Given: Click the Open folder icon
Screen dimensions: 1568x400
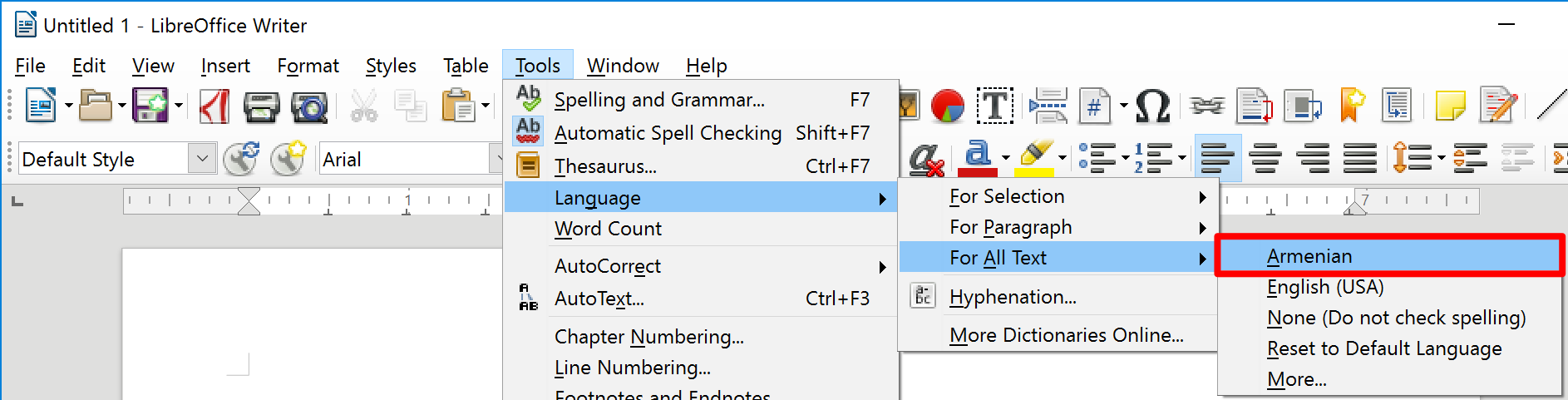Looking at the screenshot, I should pyautogui.click(x=96, y=106).
